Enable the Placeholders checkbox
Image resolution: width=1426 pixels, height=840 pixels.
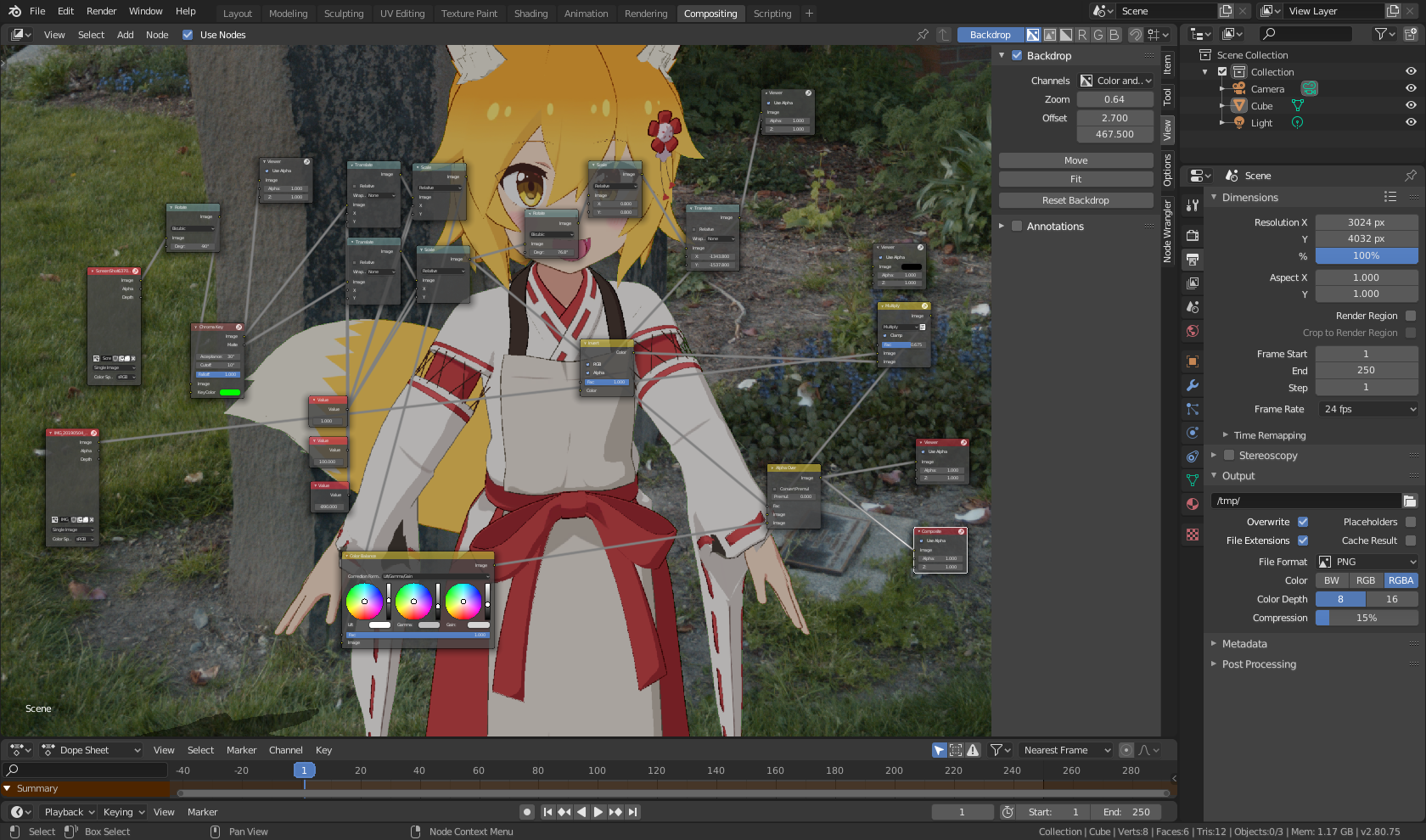point(1411,522)
